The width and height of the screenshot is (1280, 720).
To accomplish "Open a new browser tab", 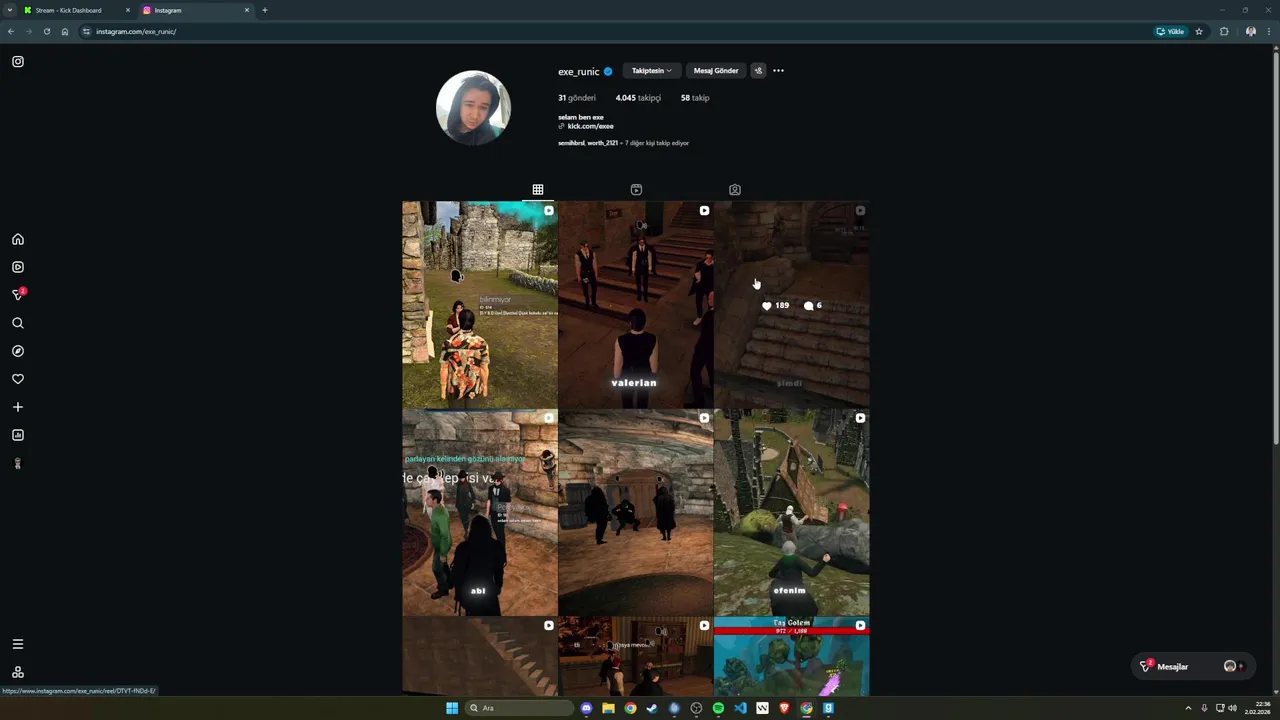I will (x=265, y=10).
